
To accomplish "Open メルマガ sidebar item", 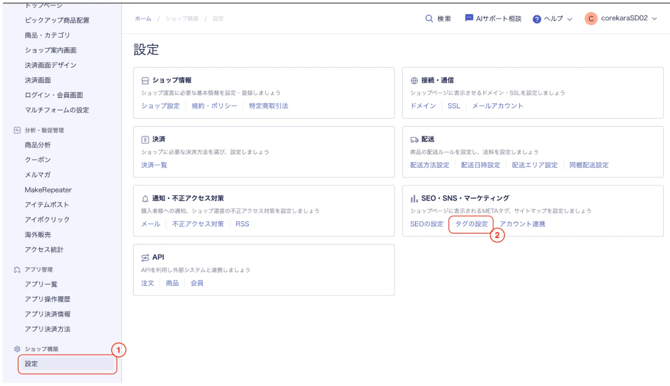I will [x=38, y=174].
